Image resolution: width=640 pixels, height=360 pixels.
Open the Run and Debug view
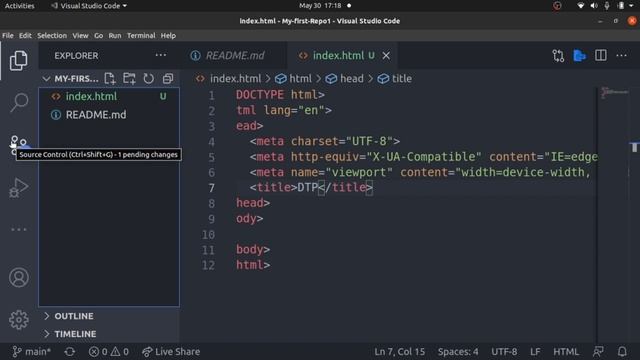(x=19, y=188)
